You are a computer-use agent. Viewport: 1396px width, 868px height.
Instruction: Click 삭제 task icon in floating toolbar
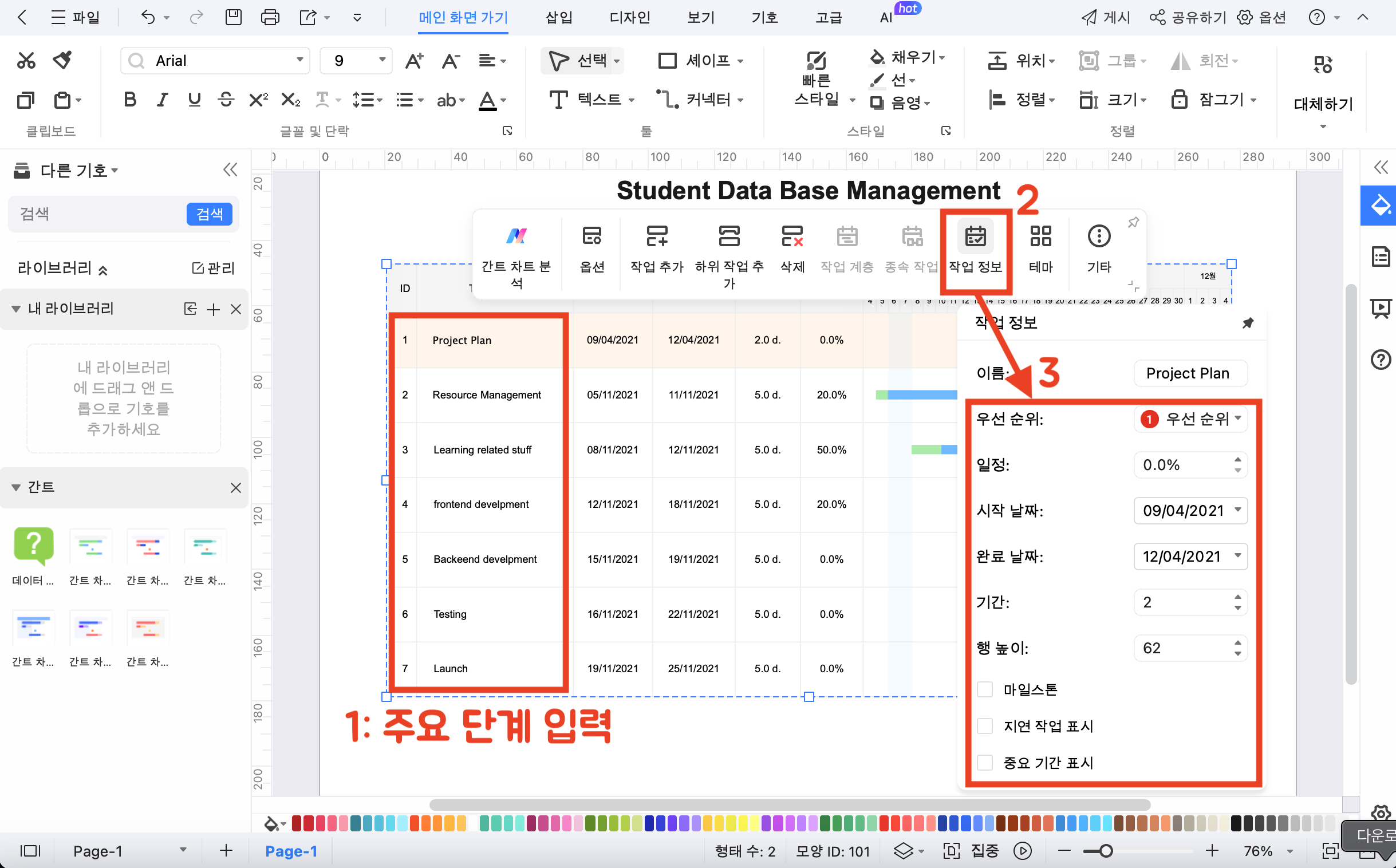tap(792, 248)
